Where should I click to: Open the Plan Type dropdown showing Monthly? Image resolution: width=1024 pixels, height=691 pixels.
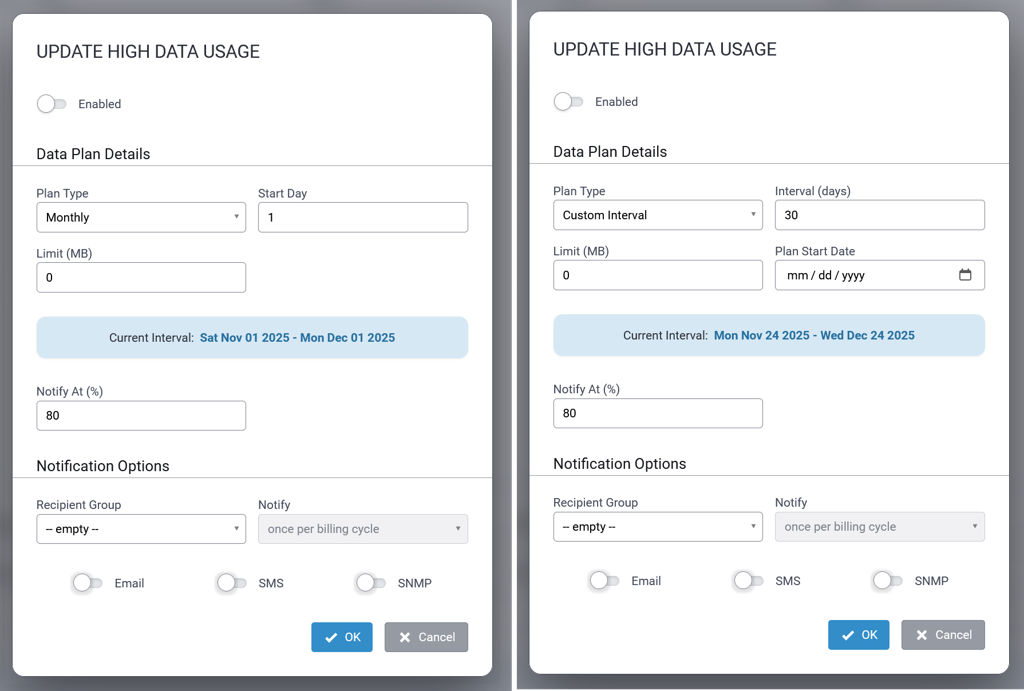[x=141, y=217]
